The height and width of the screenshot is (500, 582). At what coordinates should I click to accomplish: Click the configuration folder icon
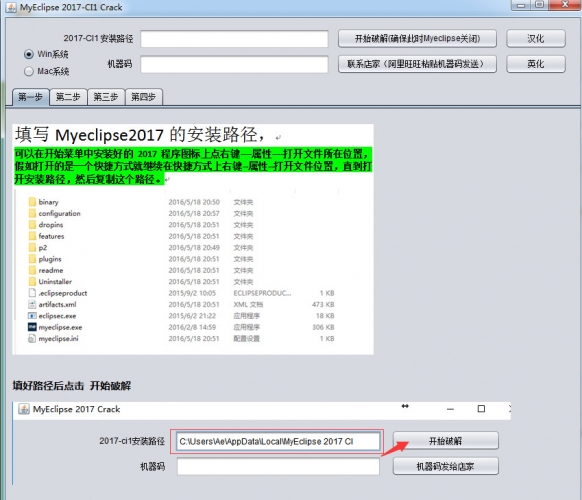click(x=32, y=213)
